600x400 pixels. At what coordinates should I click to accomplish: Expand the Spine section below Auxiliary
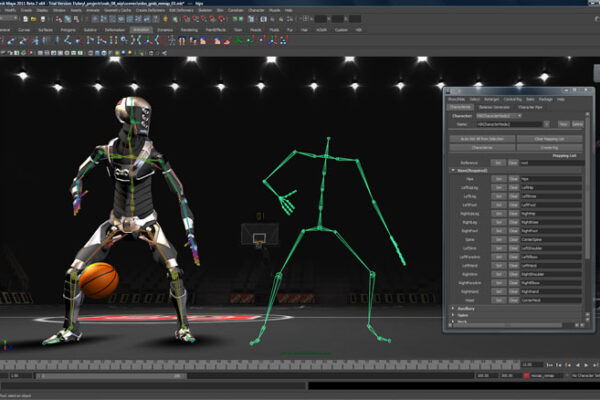tap(453, 315)
